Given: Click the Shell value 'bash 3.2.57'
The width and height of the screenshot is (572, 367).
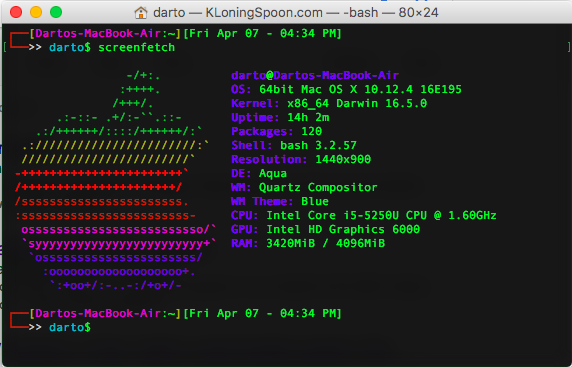Looking at the screenshot, I should click(x=318, y=146).
